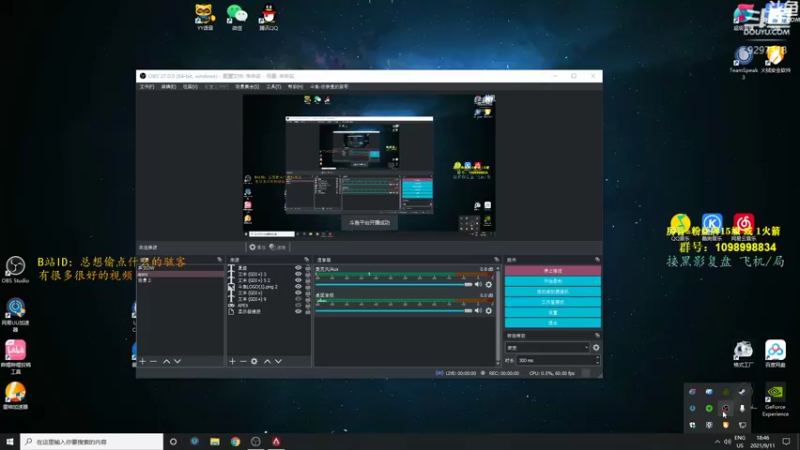Remove selected source with the minus icon
Screen dimensions: 800x450
pyautogui.click(x=243, y=361)
